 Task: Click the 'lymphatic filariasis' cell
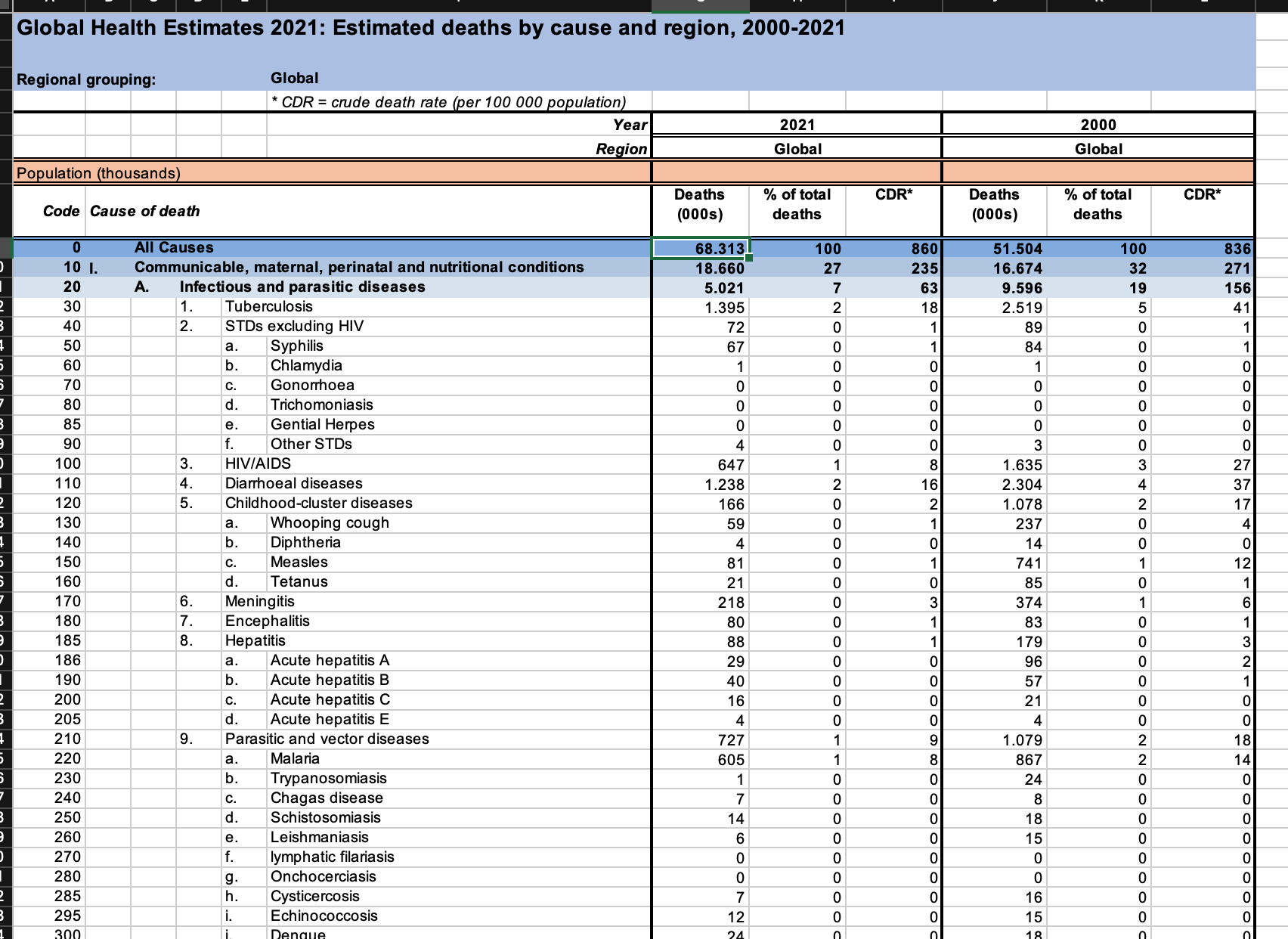333,857
